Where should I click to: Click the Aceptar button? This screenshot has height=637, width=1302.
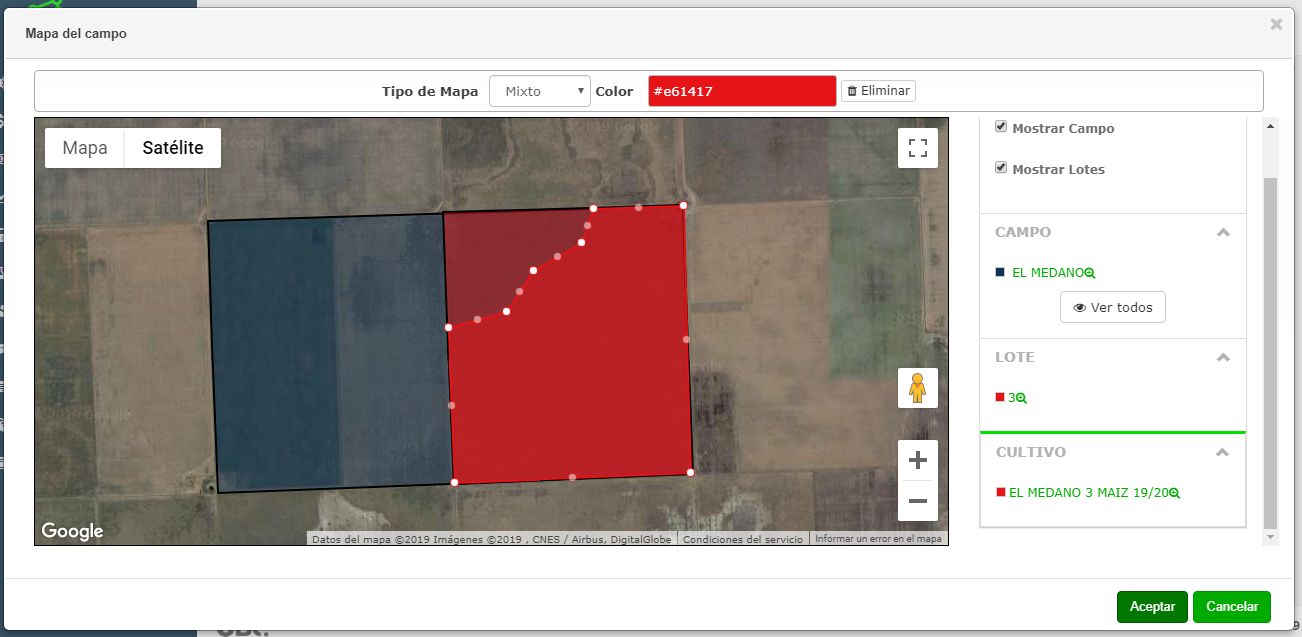[1152, 607]
